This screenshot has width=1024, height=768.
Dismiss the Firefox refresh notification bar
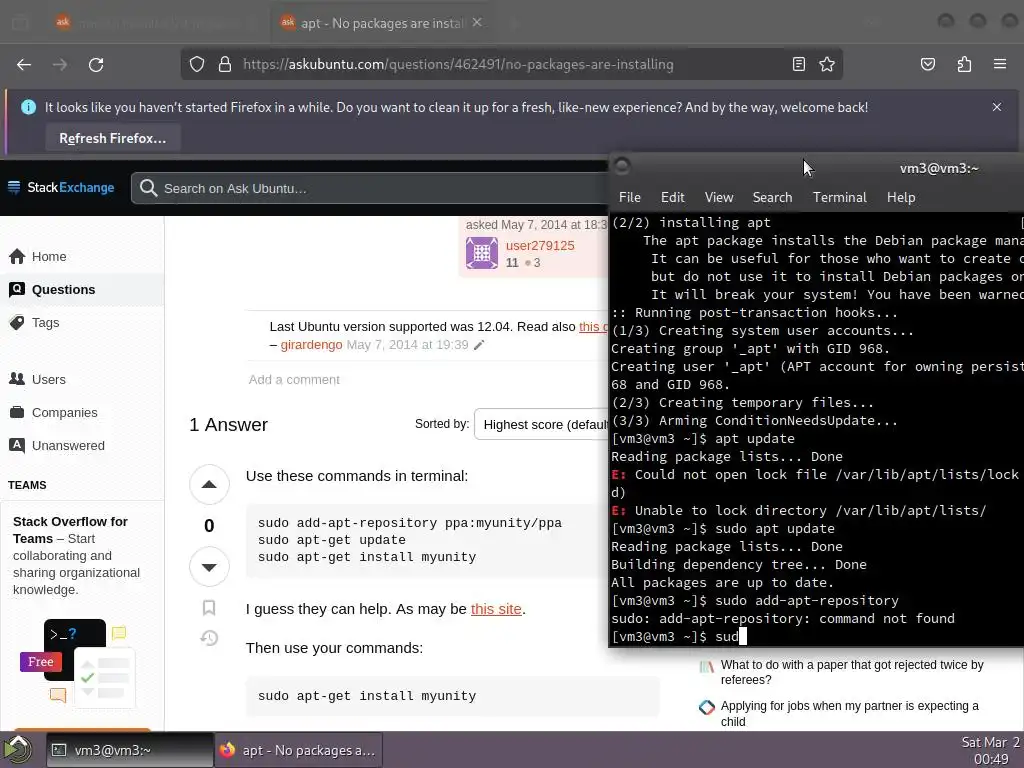997,107
